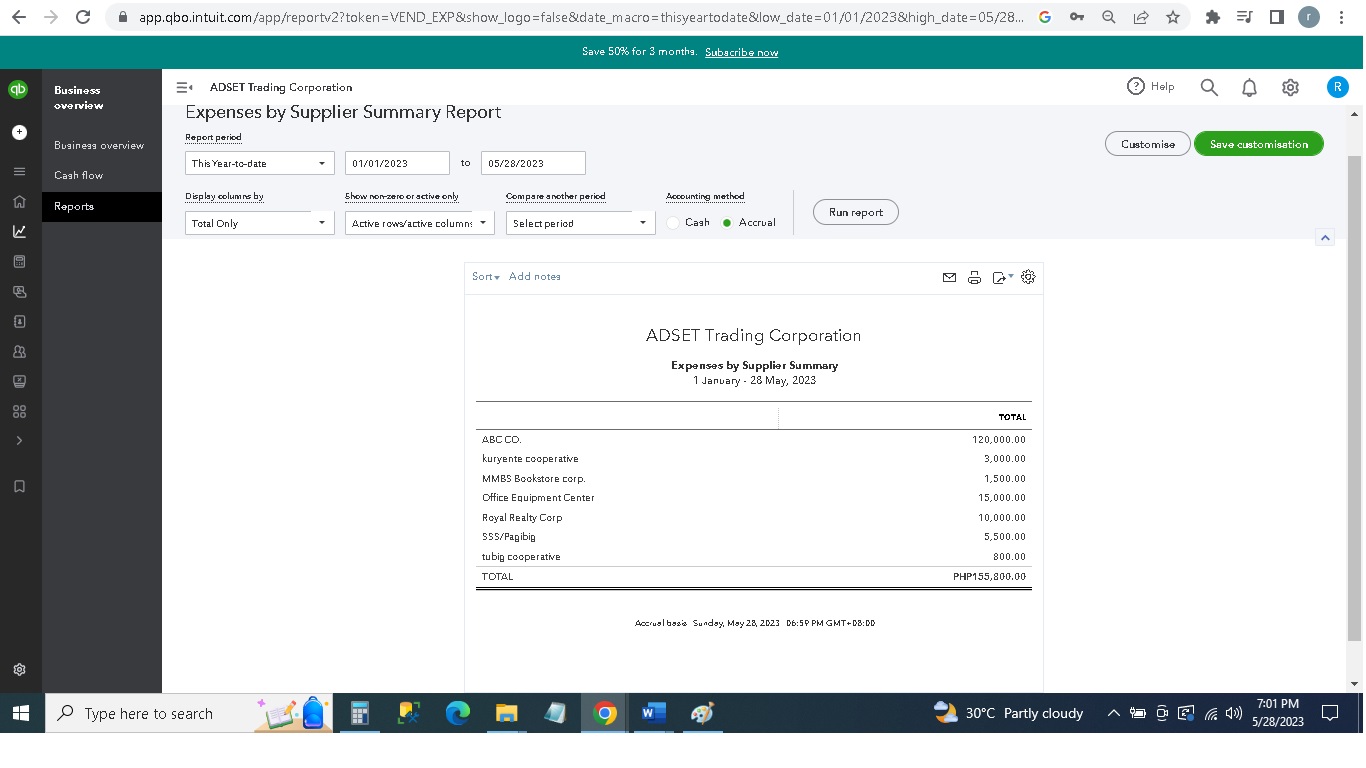Open the left rail hamburger menu

19,171
